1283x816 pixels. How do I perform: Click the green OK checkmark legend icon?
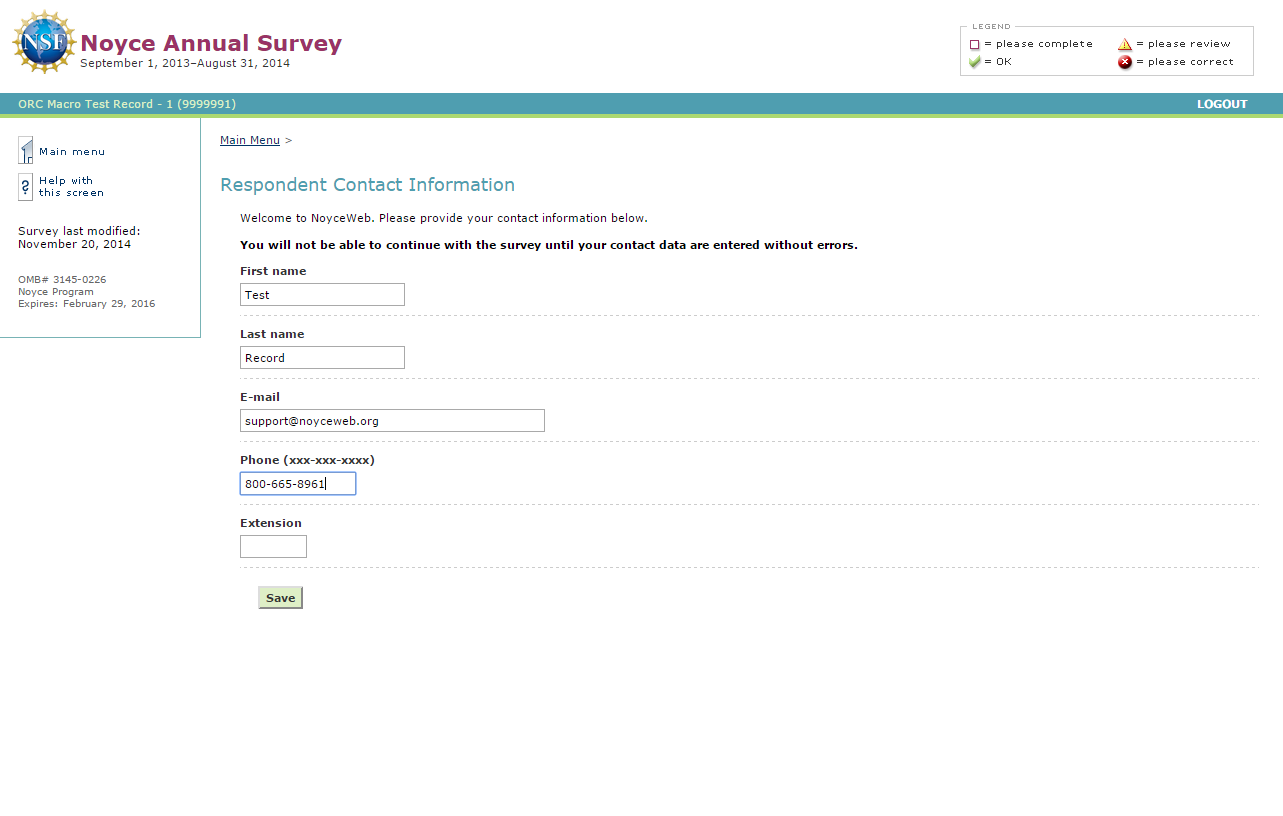(975, 62)
